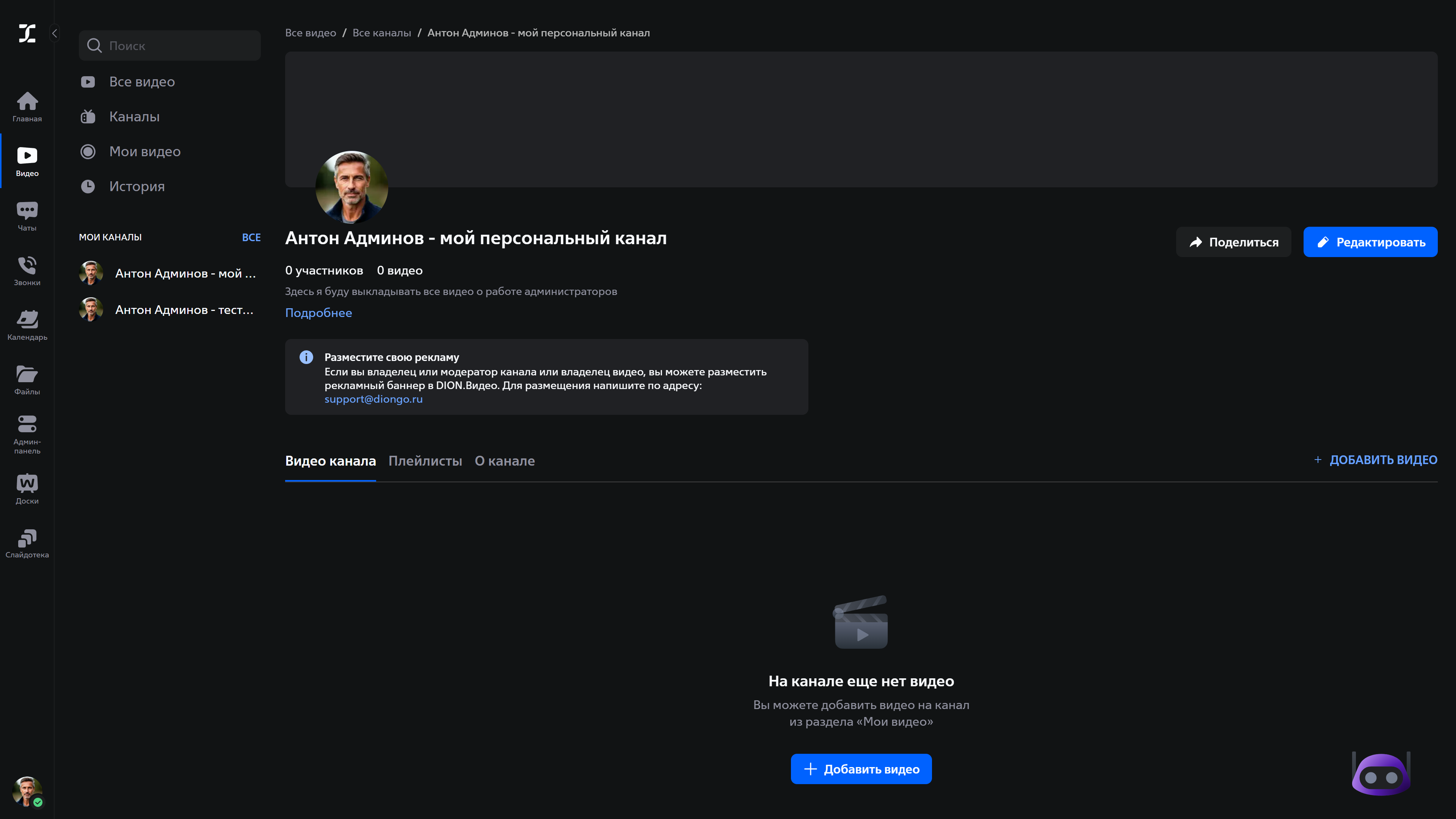Switch to the О канале tab
This screenshot has width=1456, height=819.
505,461
